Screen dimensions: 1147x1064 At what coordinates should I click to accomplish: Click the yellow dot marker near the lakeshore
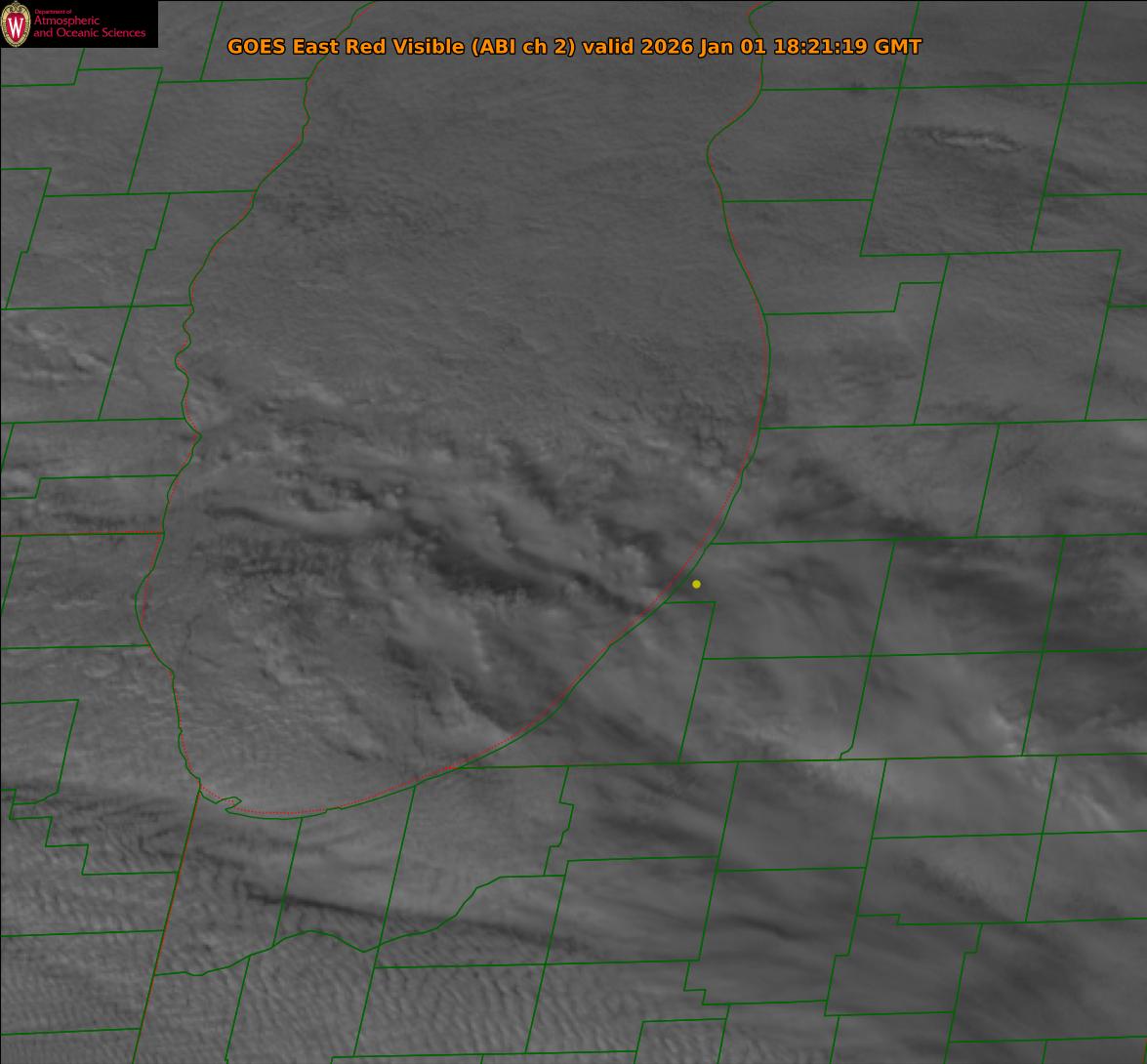(696, 584)
